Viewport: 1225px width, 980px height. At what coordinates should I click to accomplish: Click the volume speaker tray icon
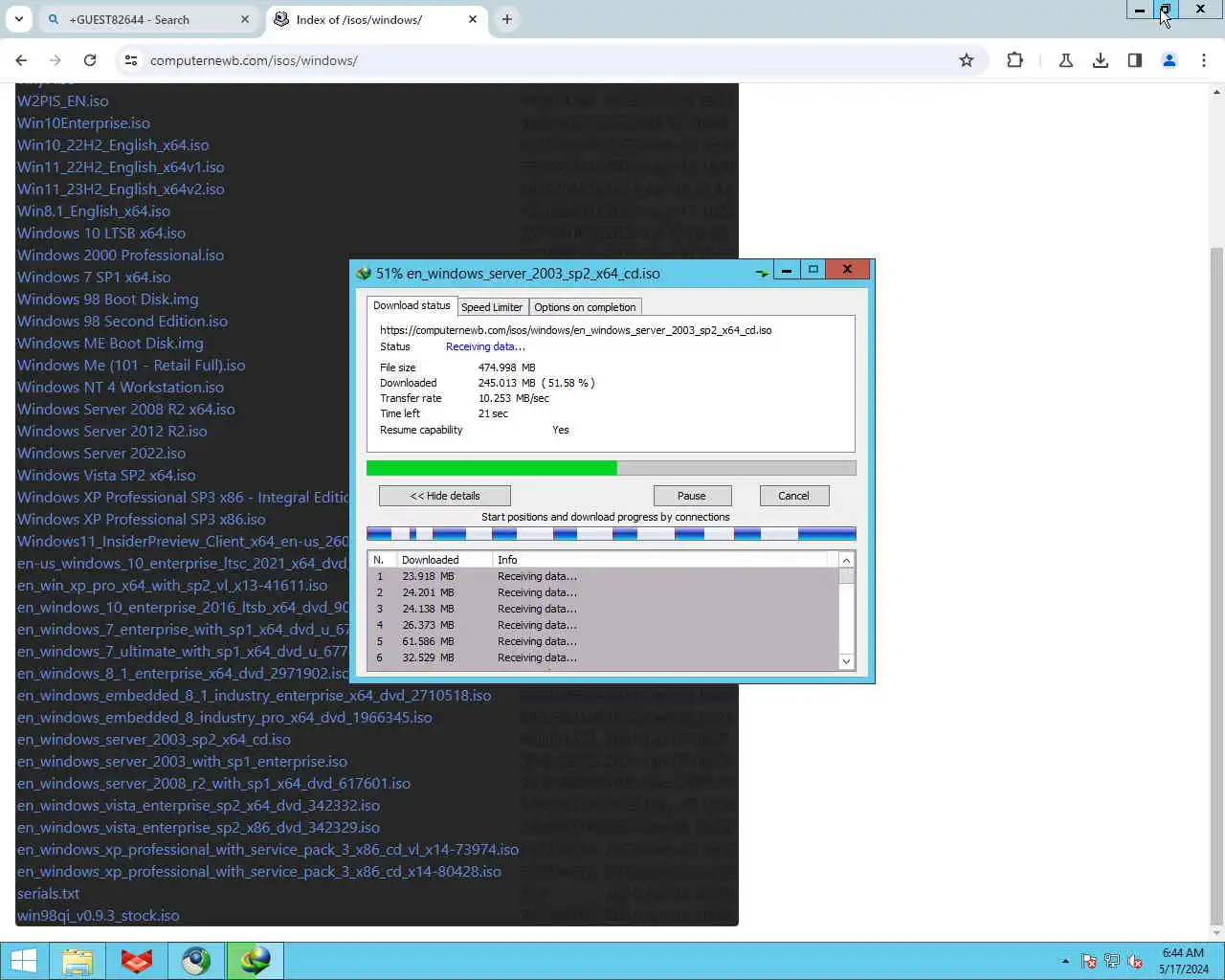click(x=1135, y=962)
